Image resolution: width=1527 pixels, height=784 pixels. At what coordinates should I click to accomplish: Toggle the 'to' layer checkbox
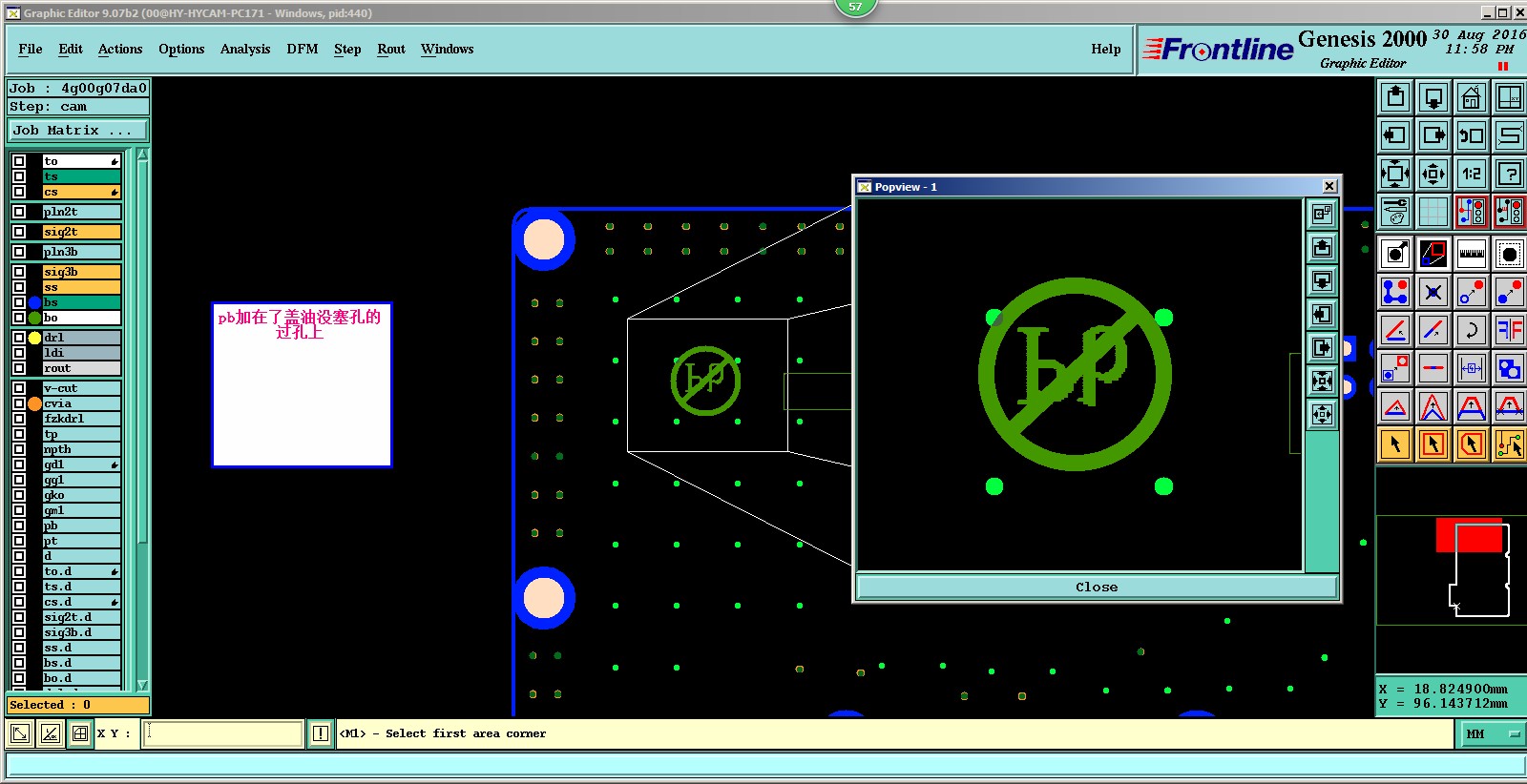pyautogui.click(x=19, y=161)
